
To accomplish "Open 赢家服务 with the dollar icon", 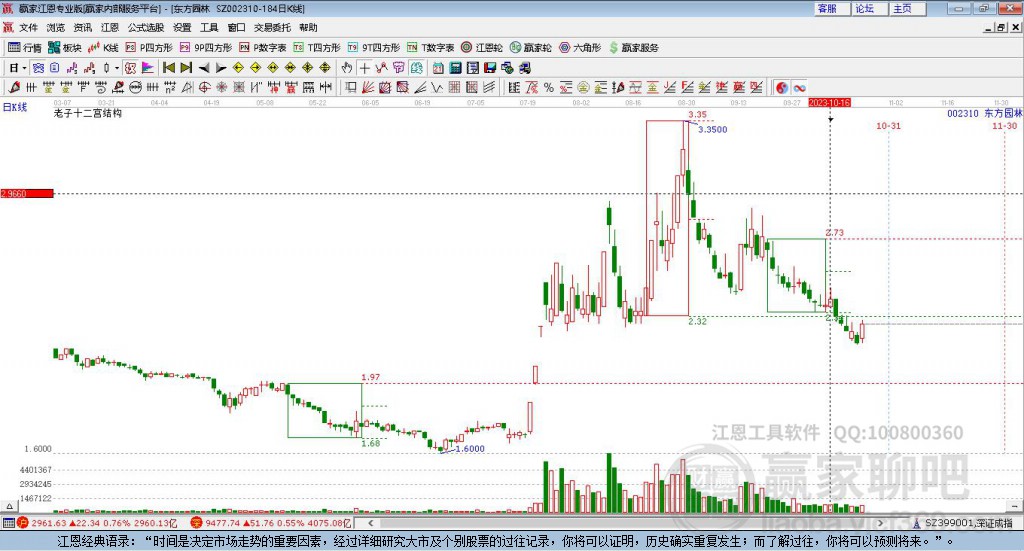I will pyautogui.click(x=633, y=48).
